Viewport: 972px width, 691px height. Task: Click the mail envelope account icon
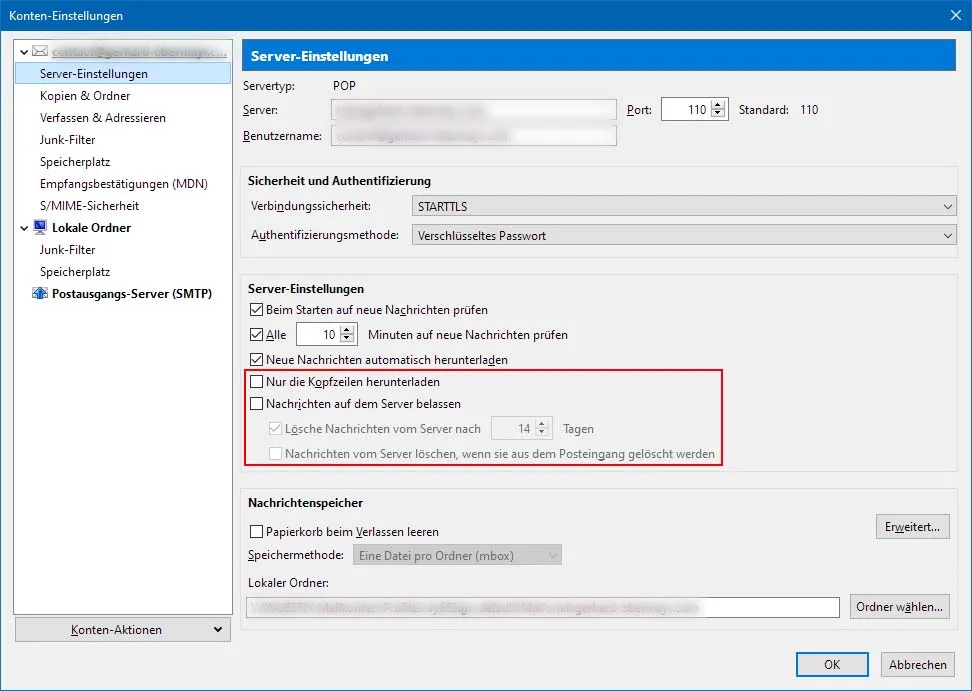click(x=40, y=51)
